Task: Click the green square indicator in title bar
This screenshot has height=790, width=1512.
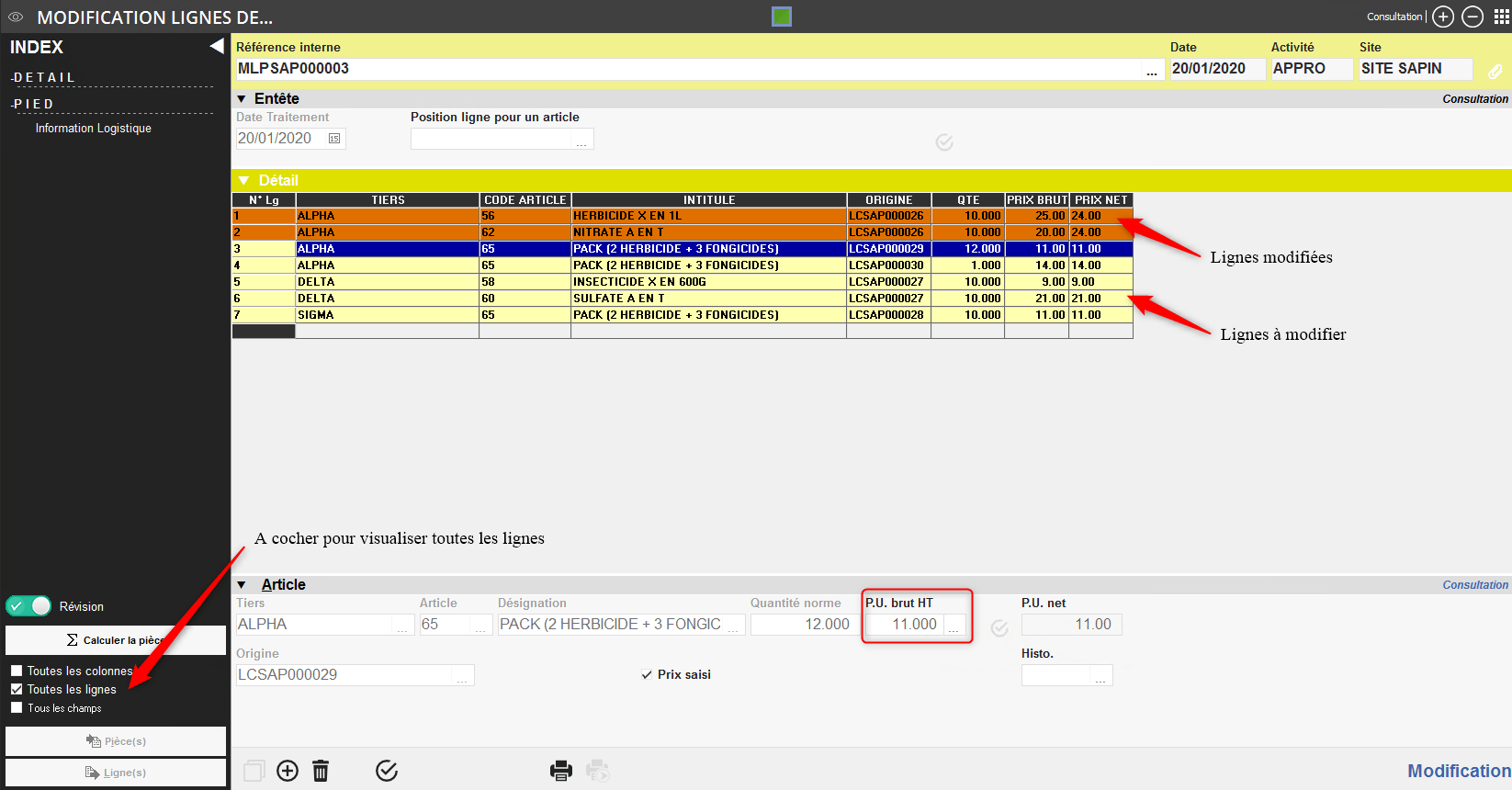Action: 782,17
